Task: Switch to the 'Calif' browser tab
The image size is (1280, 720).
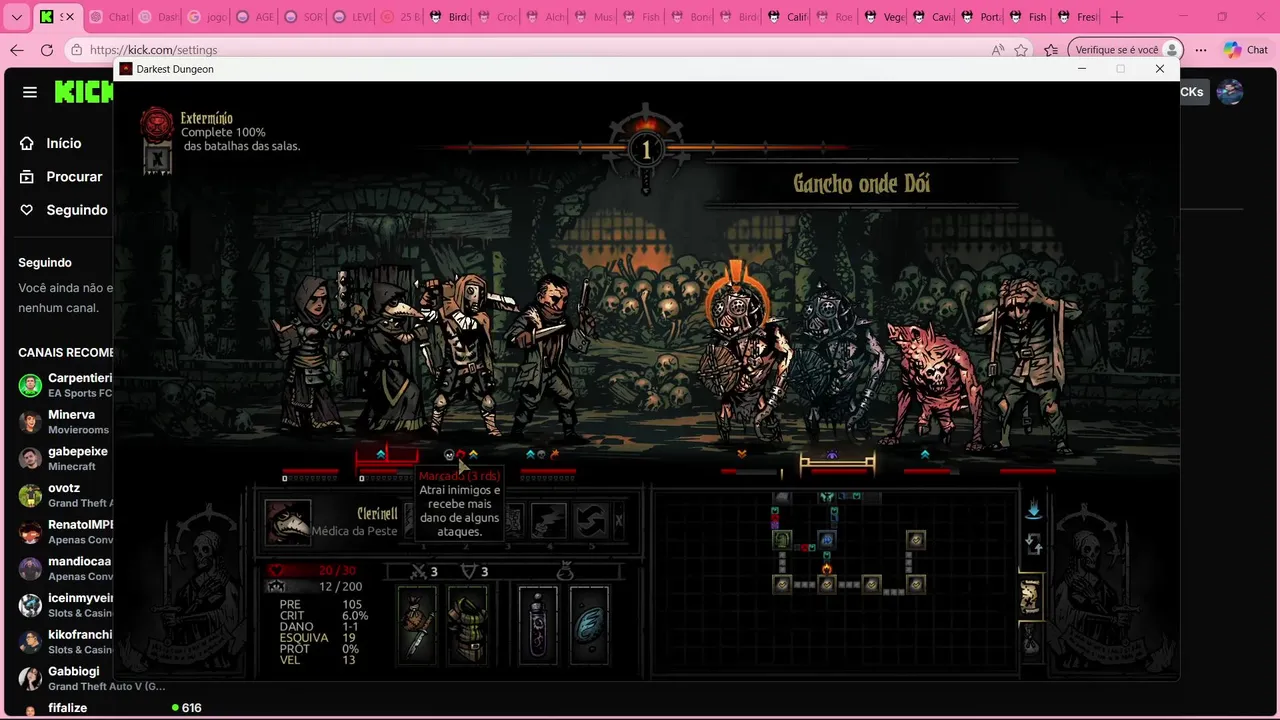Action: (786, 17)
